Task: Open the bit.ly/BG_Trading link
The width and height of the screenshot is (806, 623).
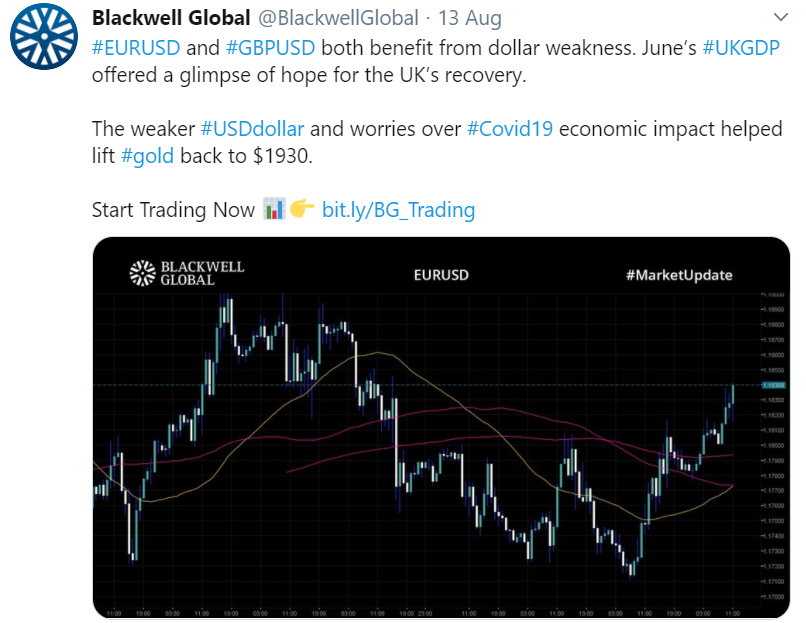Action: point(398,210)
